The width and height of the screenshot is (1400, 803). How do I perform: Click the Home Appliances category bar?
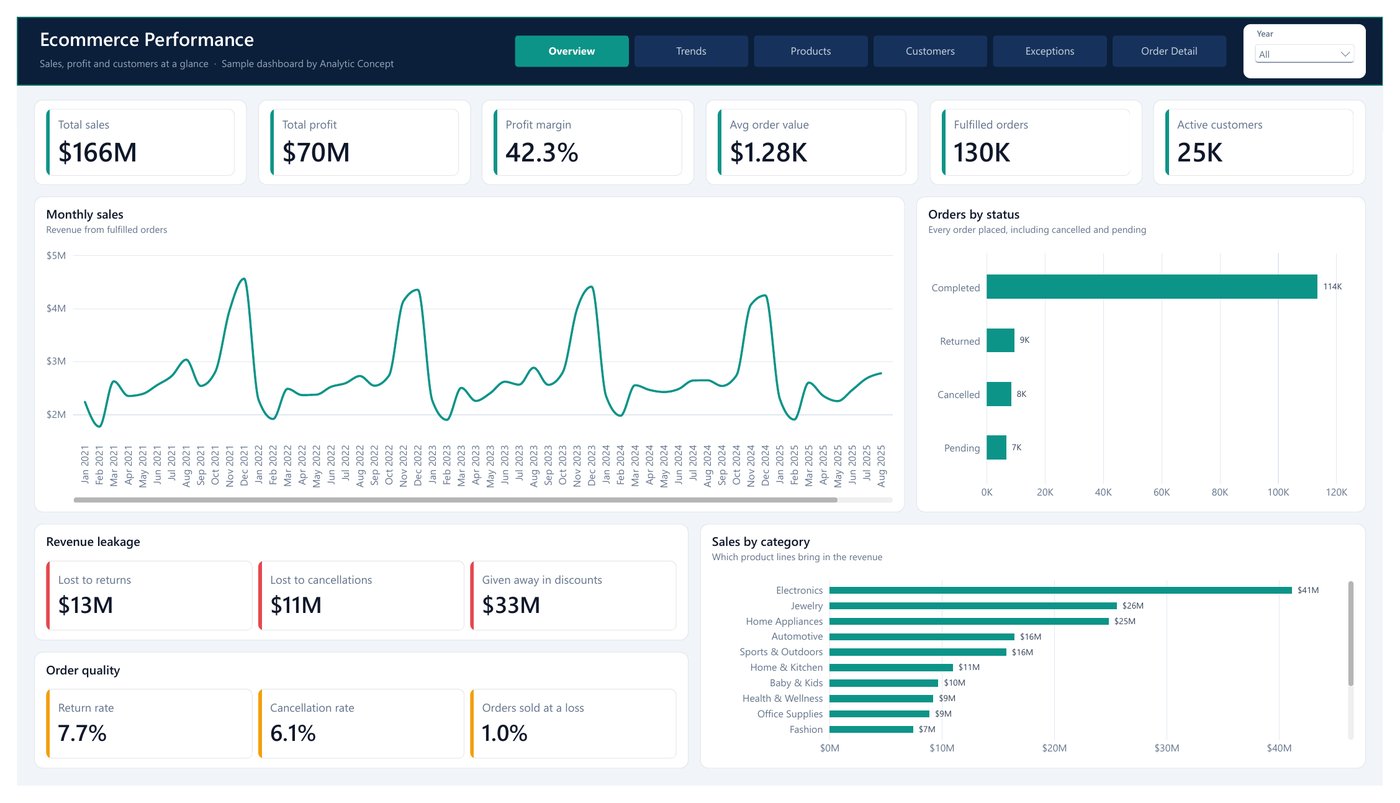969,621
